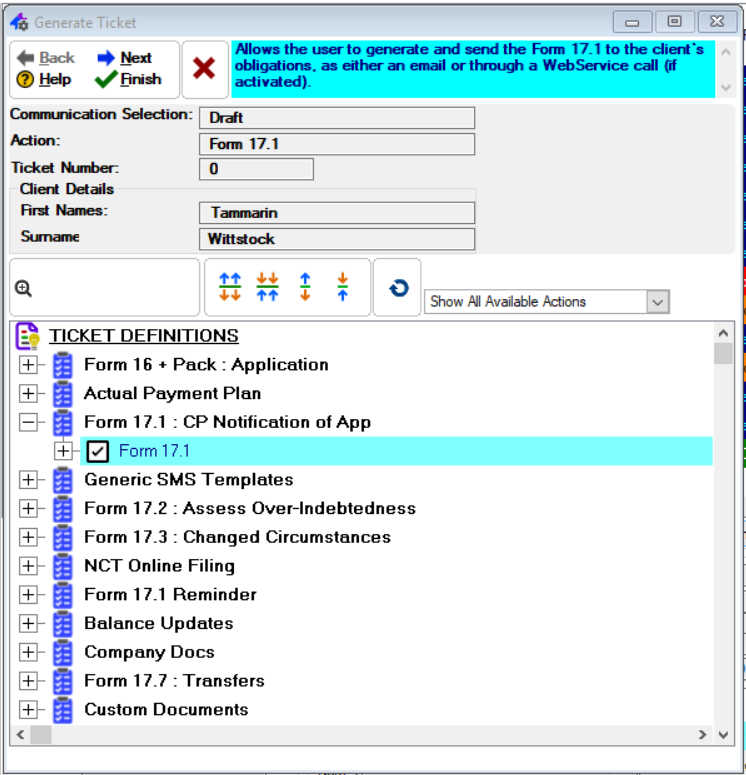Image resolution: width=746 pixels, height=775 pixels.
Task: Click the Next button
Action: (x=125, y=58)
